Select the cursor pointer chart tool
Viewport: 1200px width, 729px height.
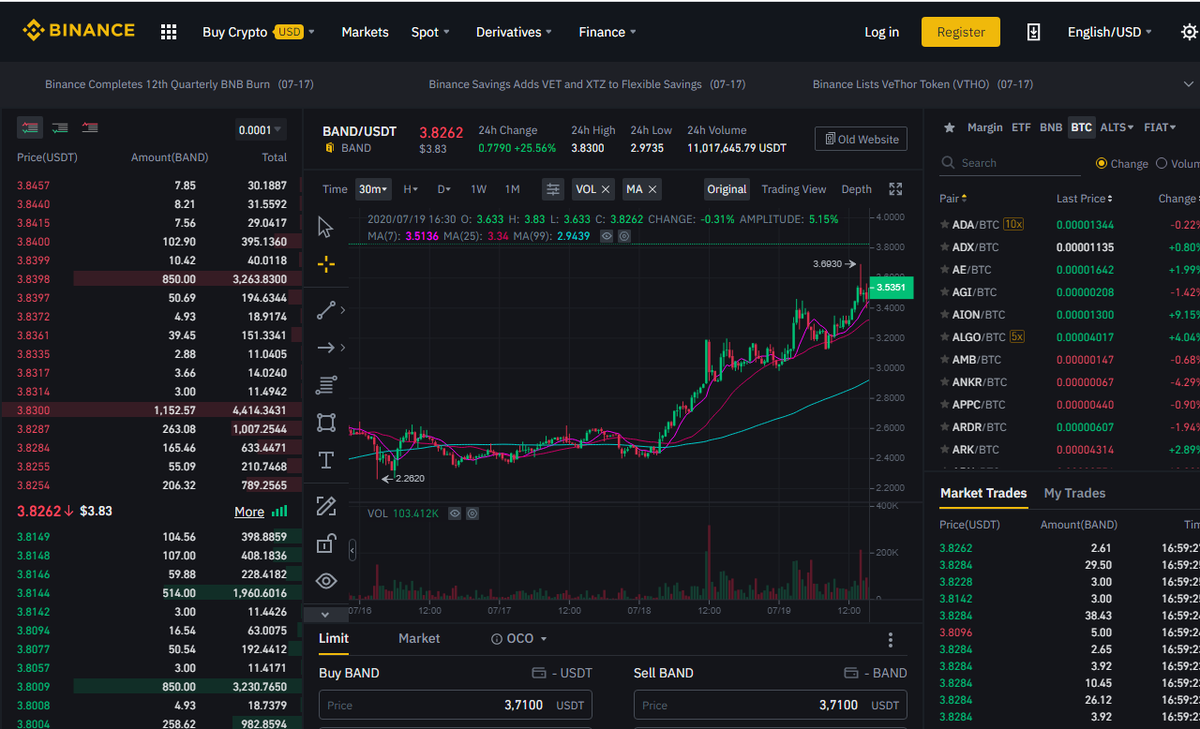click(x=325, y=227)
